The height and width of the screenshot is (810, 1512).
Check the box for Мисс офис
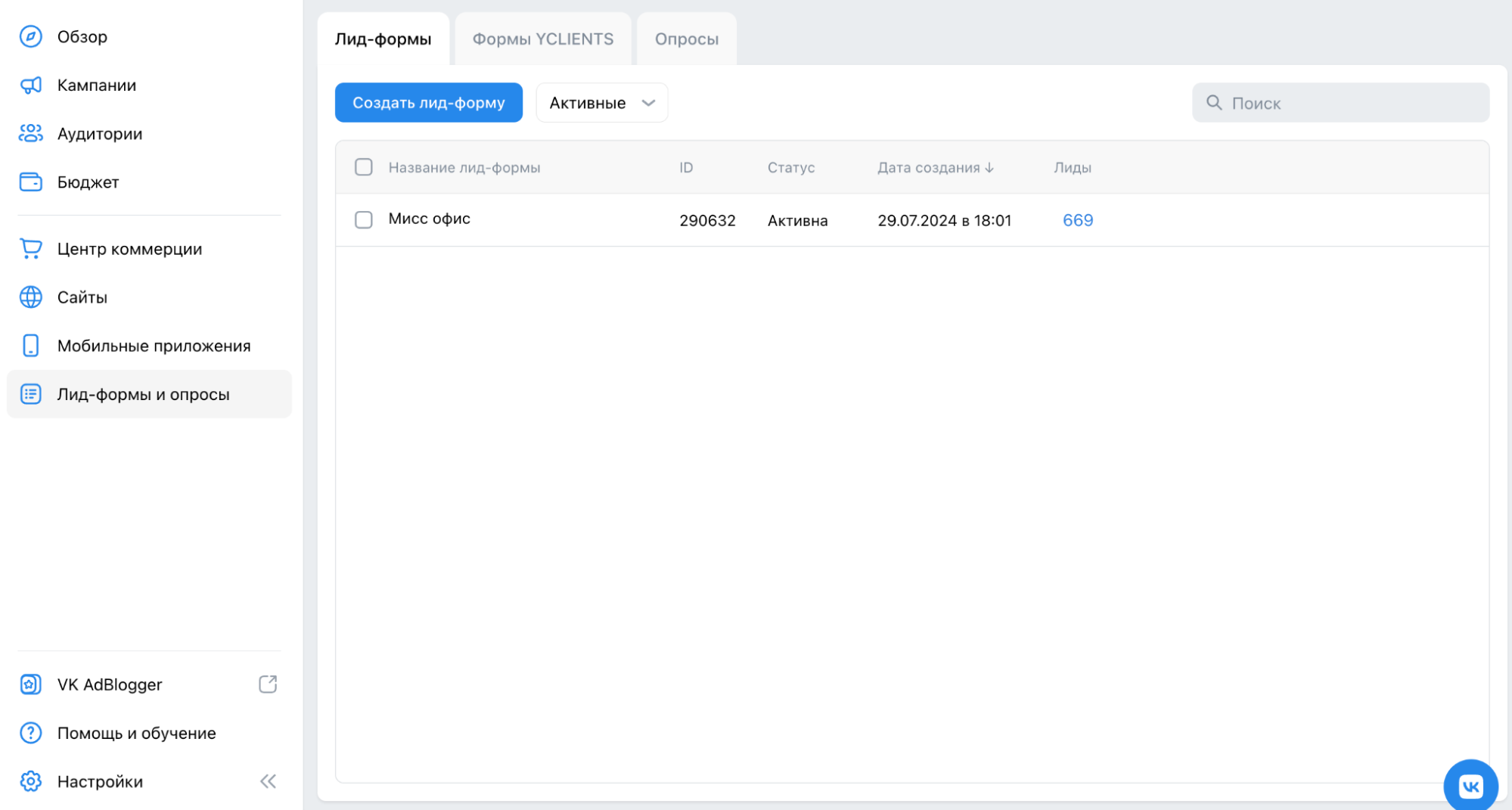[x=364, y=220]
